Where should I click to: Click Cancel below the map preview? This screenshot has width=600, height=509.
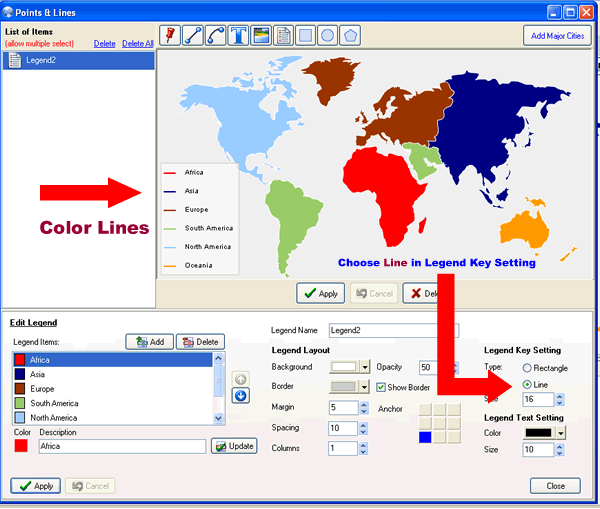pos(374,294)
